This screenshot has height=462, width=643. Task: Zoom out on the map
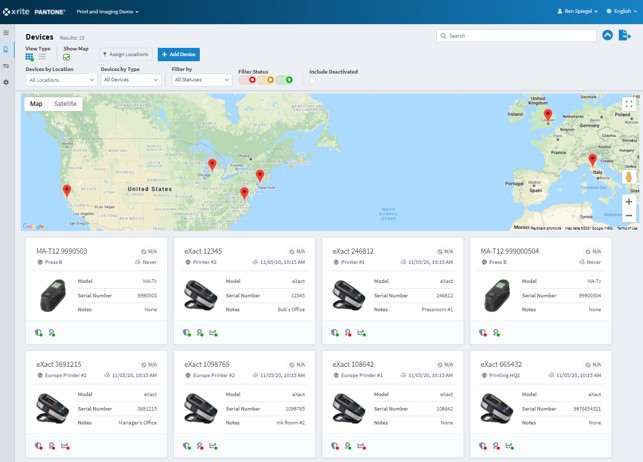pyautogui.click(x=629, y=216)
